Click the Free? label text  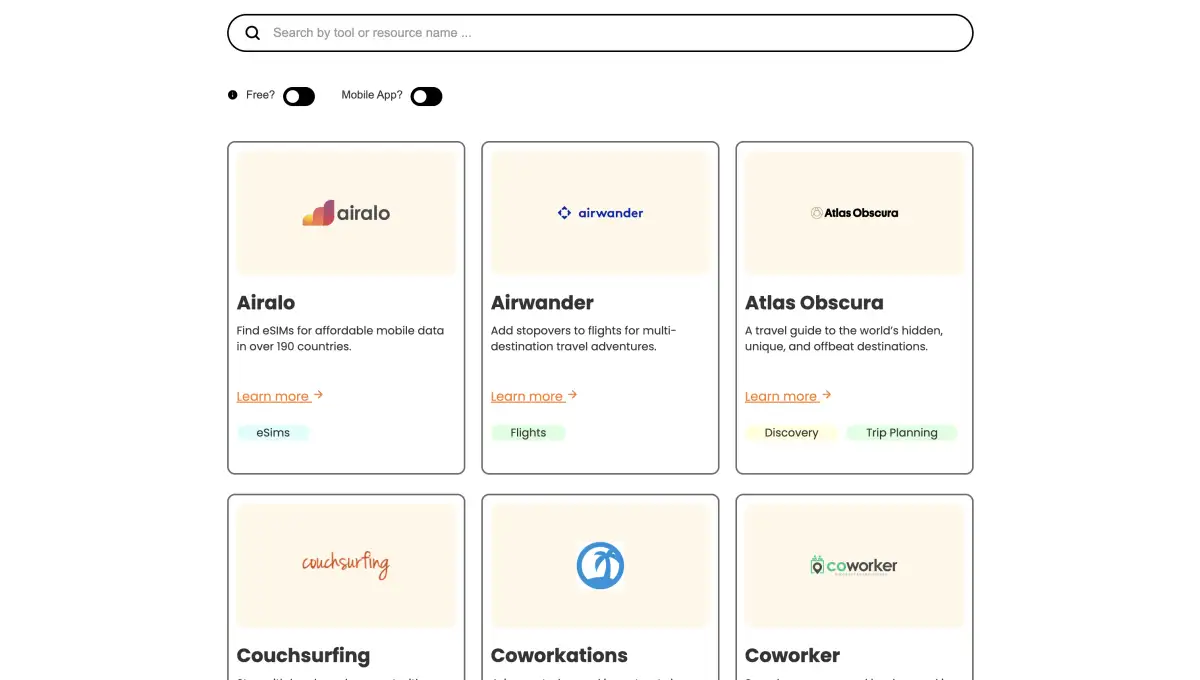pyautogui.click(x=260, y=95)
